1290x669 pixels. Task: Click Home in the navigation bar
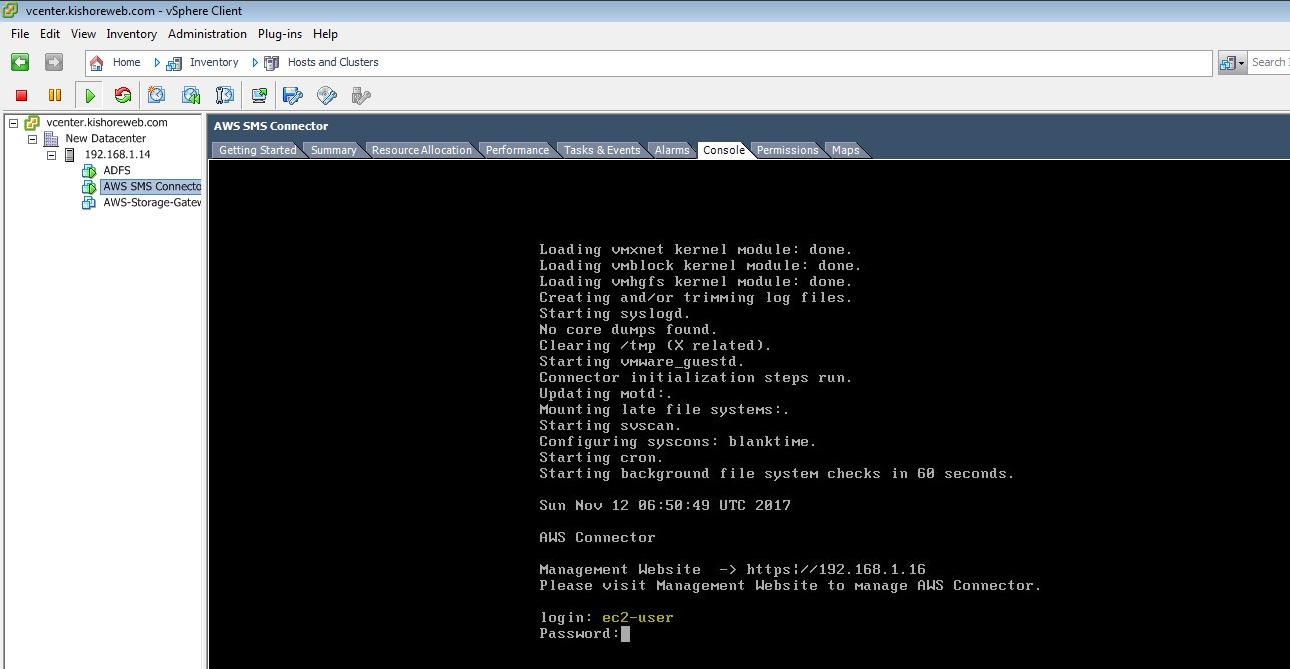pos(126,62)
